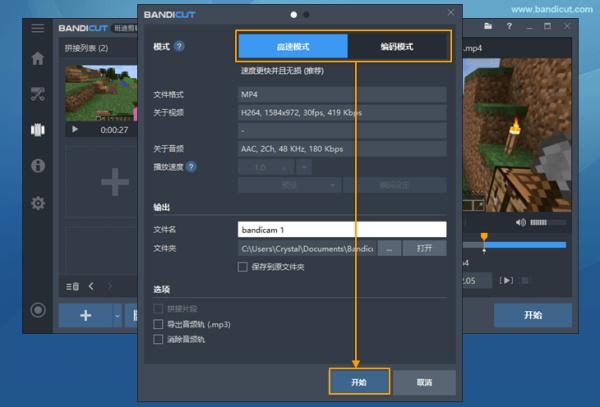This screenshot has height=407, width=600.
Task: Open Settings gear in the sidebar
Action: coord(38,203)
